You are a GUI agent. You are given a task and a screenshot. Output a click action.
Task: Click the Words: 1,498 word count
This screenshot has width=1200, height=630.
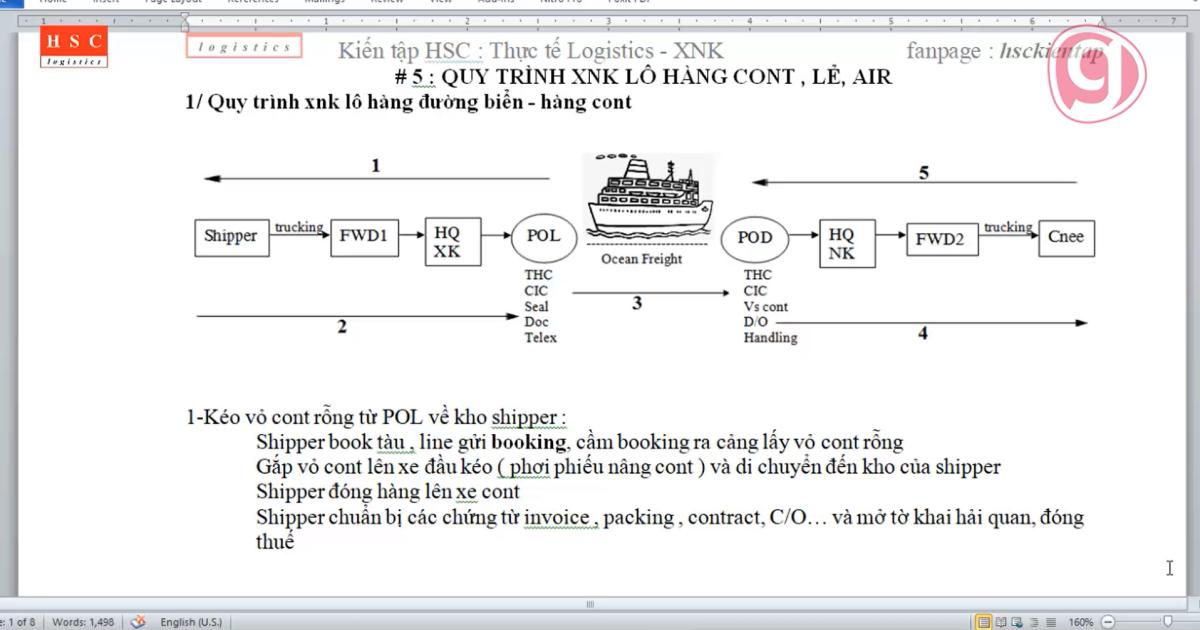coord(83,622)
